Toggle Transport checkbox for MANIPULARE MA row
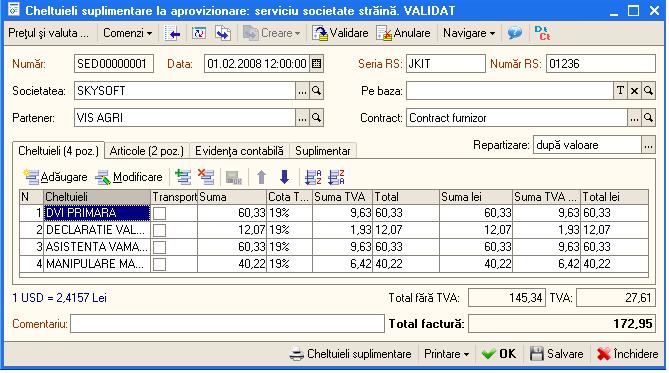This screenshot has width=669, height=373. coord(160,264)
